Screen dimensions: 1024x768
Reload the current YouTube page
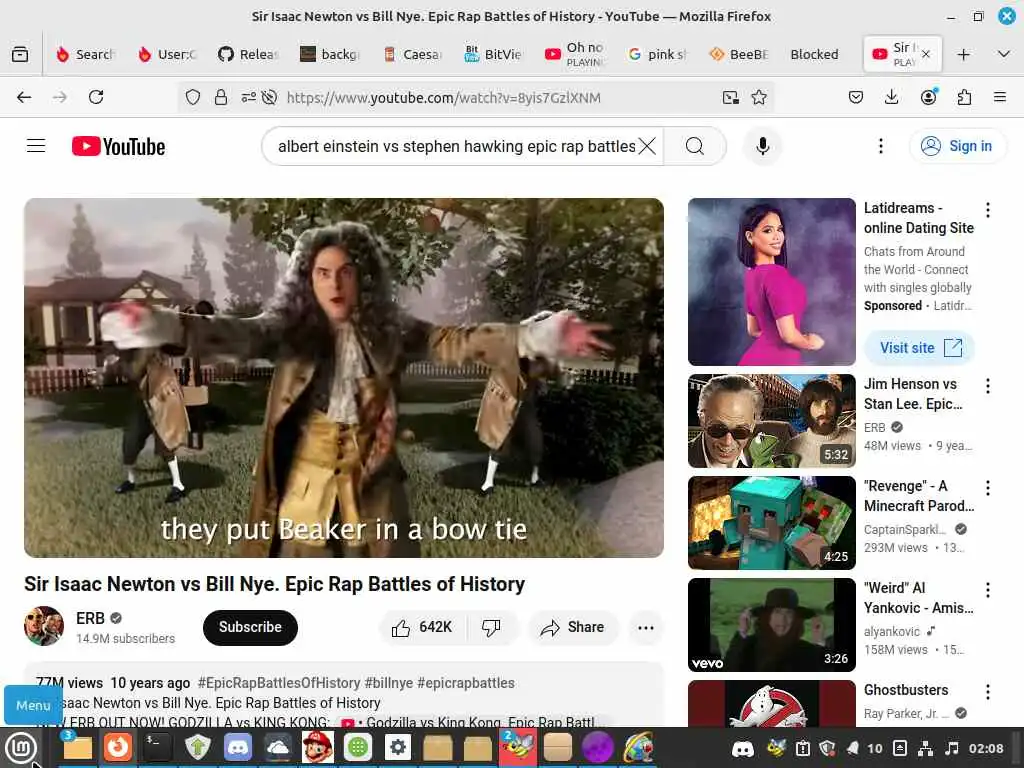(96, 97)
